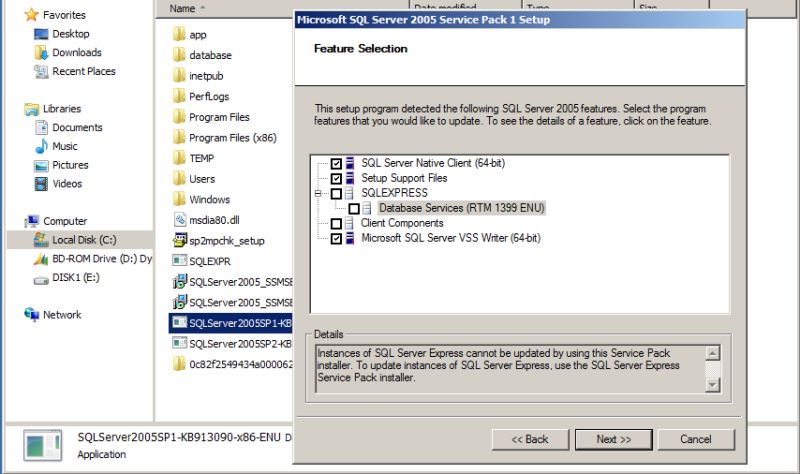Select the inetpub folder icon
This screenshot has height=474, width=800.
(179, 76)
